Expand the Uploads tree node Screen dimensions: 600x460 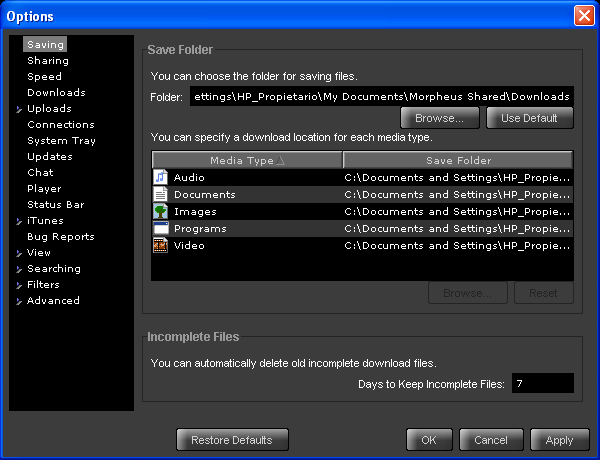click(x=19, y=109)
